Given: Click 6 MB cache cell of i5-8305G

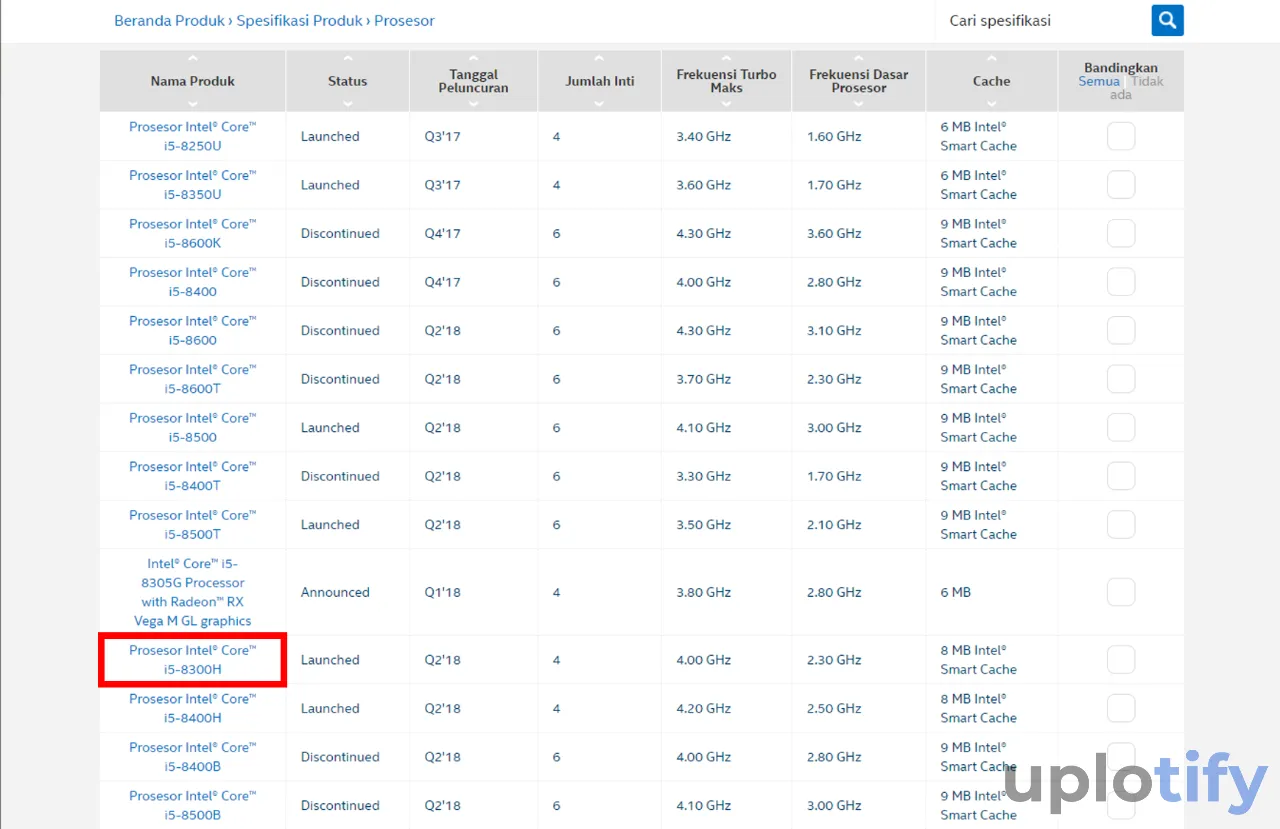Looking at the screenshot, I should [x=956, y=592].
